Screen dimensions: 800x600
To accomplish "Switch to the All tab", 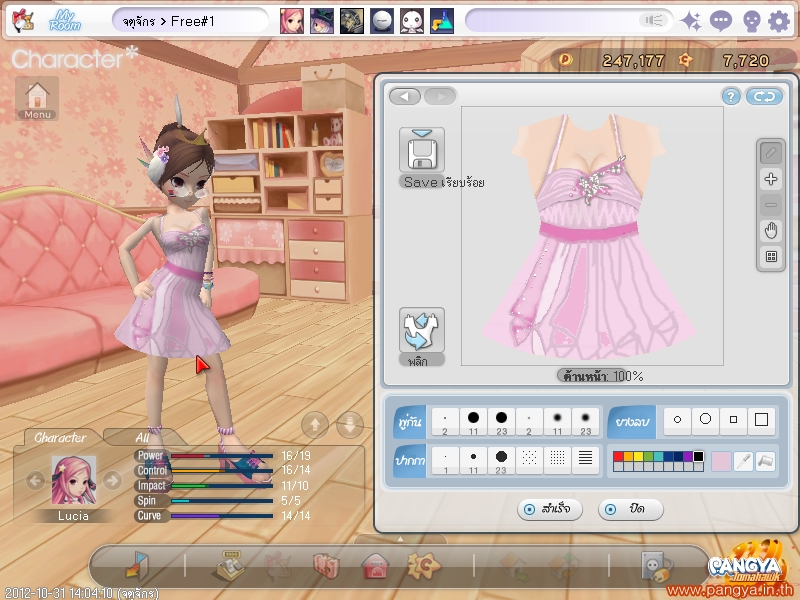I will click(141, 437).
